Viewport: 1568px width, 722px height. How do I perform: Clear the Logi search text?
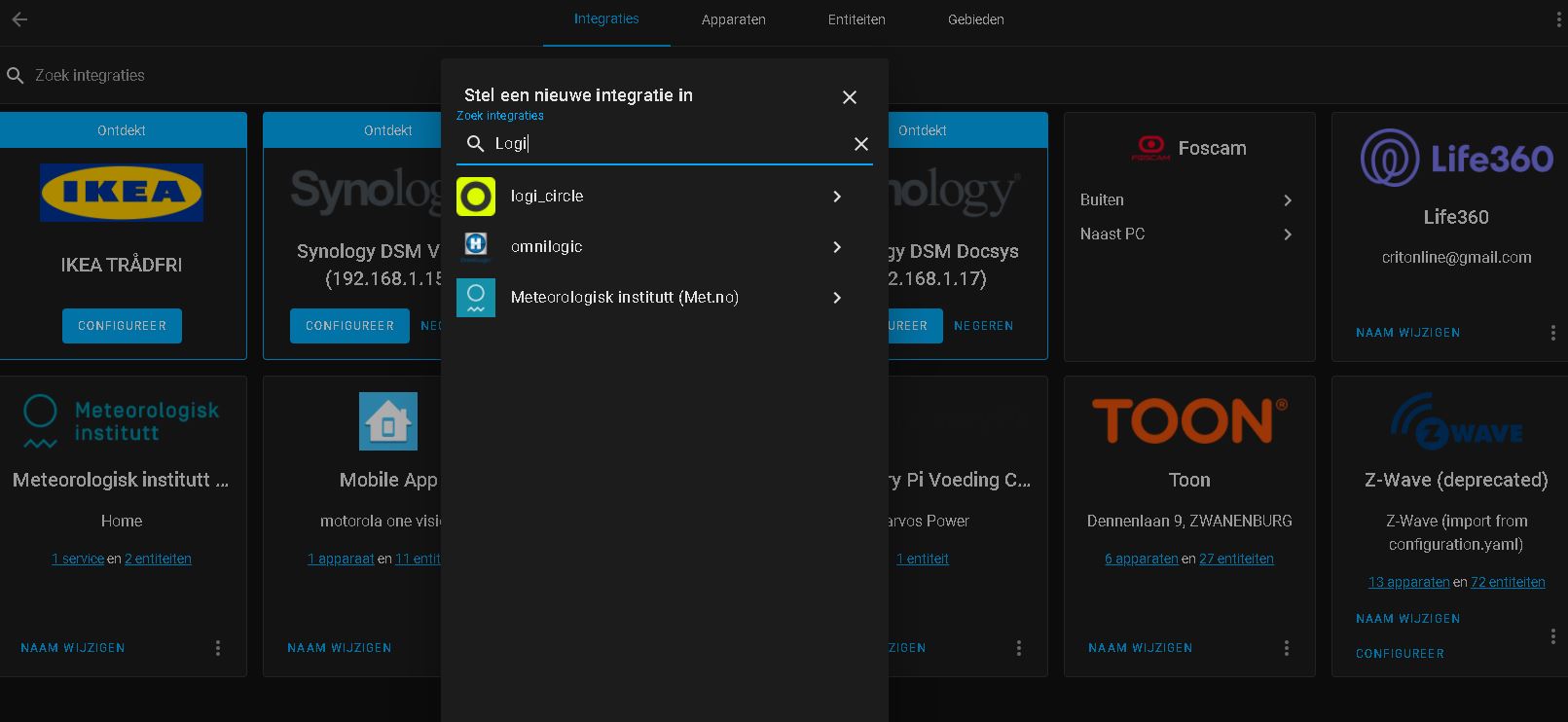(x=861, y=144)
